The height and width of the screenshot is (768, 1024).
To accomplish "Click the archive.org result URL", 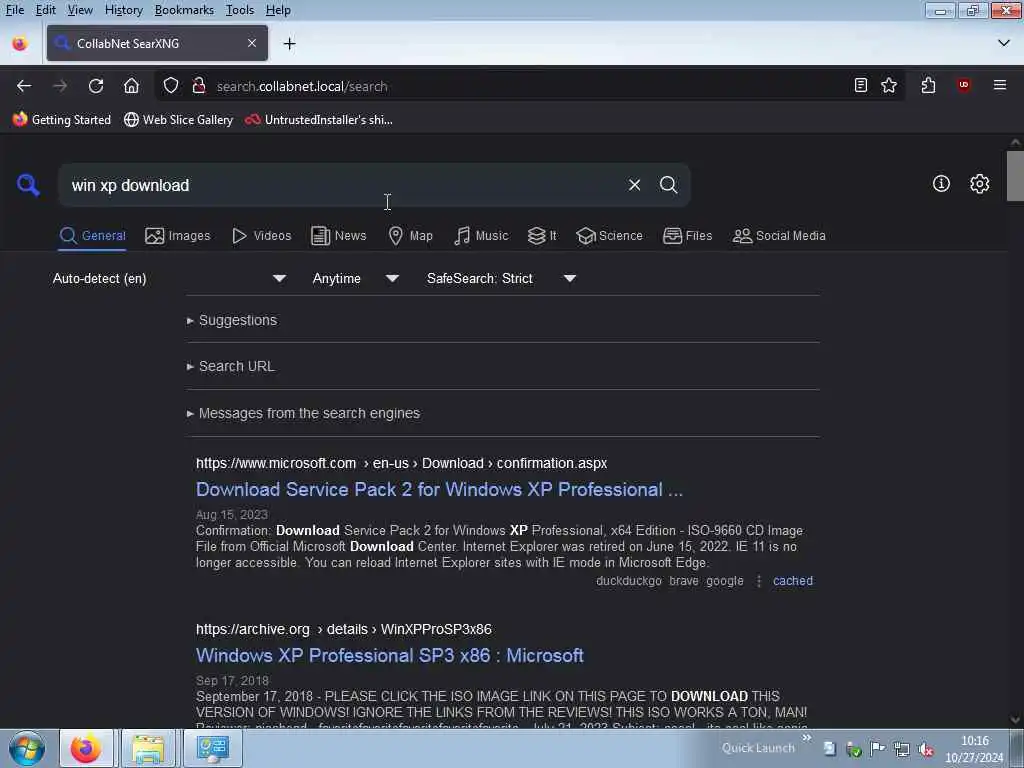I will [344, 629].
